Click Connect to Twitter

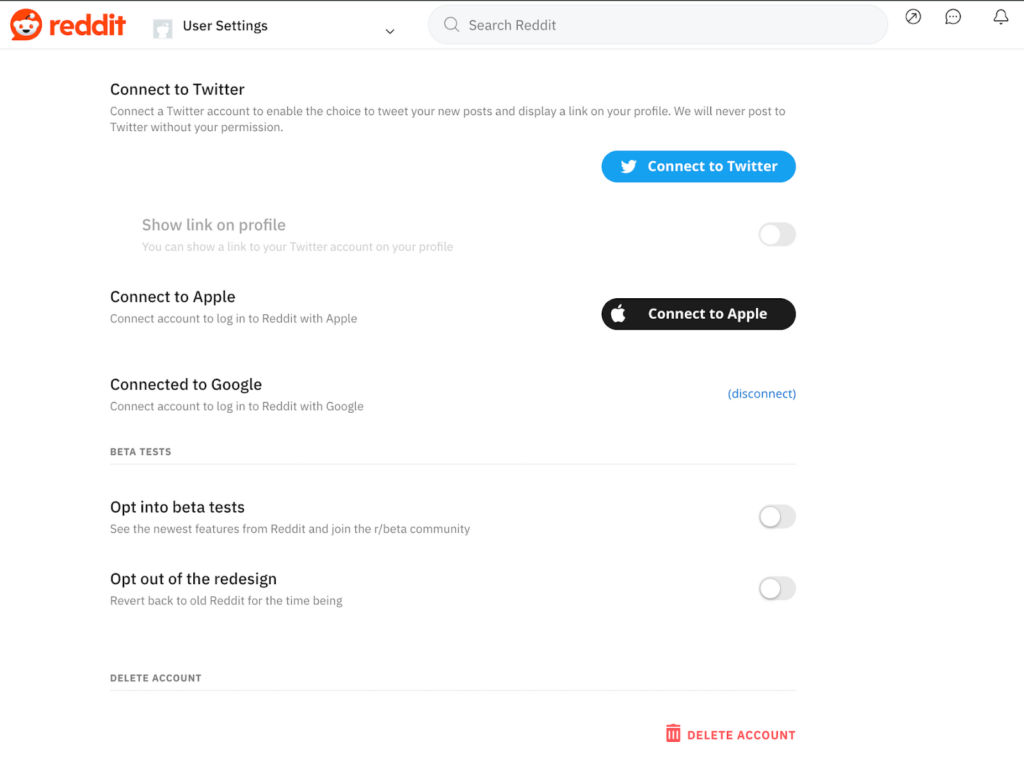click(698, 166)
